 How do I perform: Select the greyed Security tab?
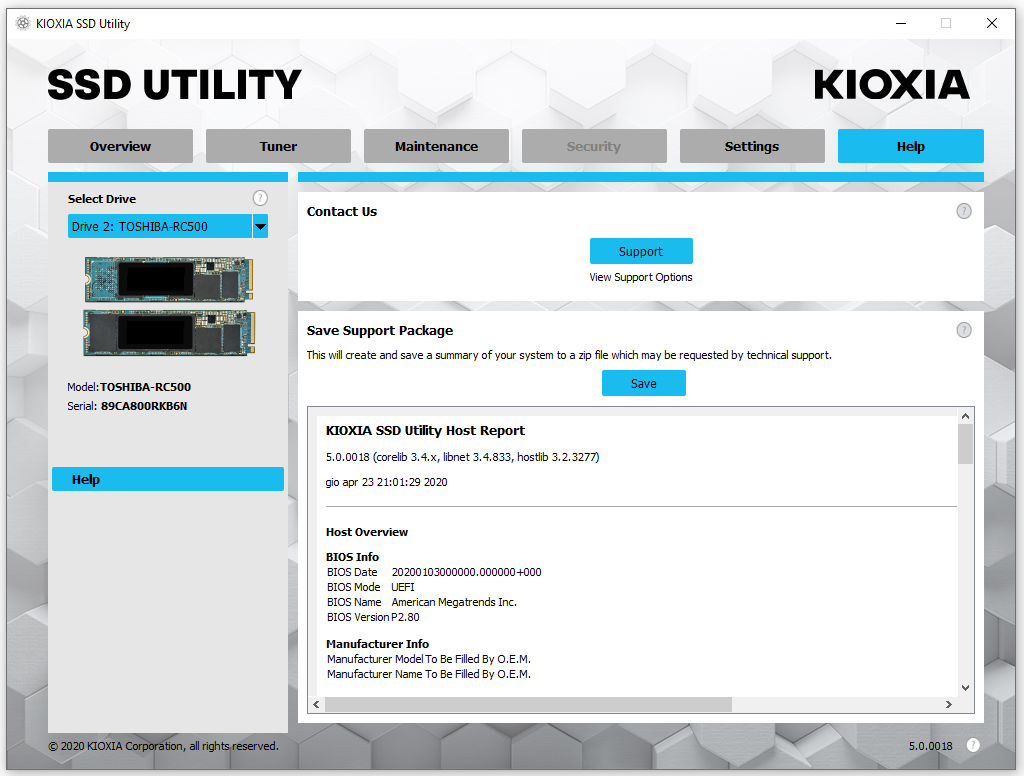pyautogui.click(x=594, y=146)
